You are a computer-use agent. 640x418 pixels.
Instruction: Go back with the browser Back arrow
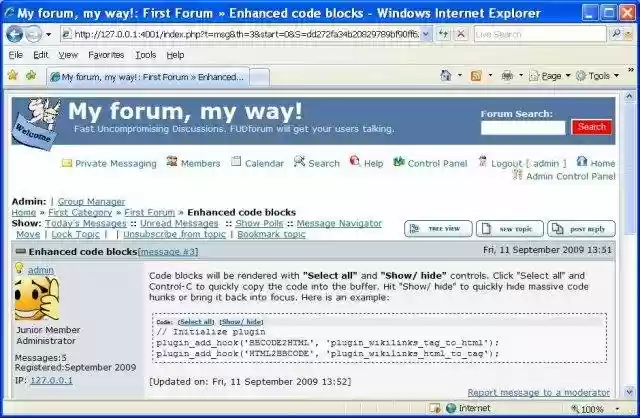coord(14,34)
